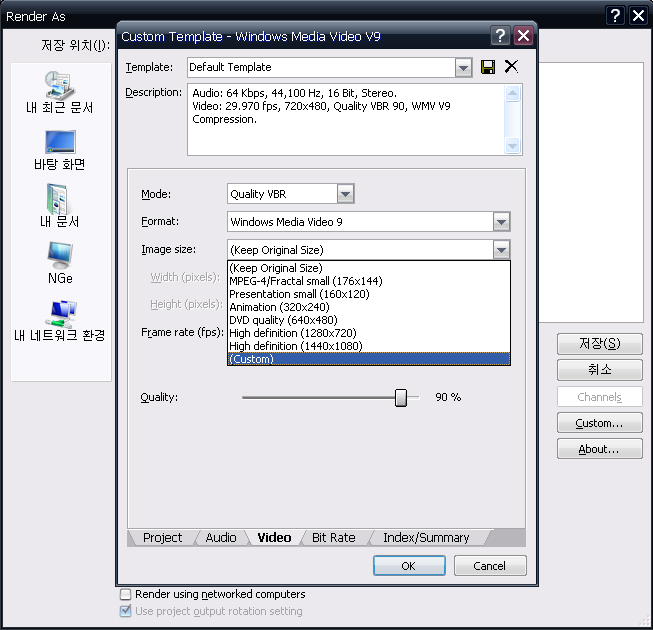This screenshot has height=630, width=653.
Task: Select the (Custom) image size option
Action: pyautogui.click(x=369, y=359)
